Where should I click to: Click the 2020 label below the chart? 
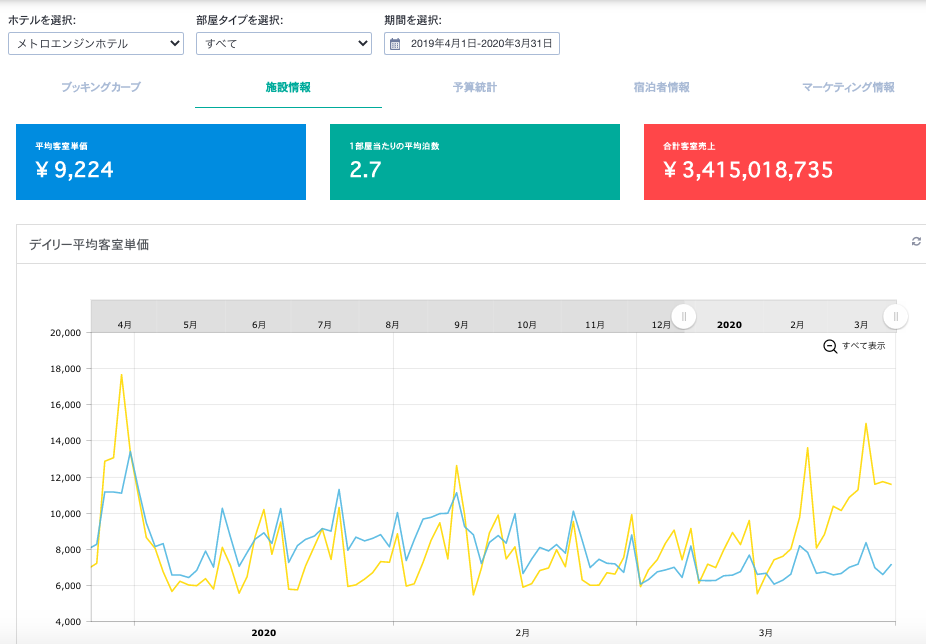tap(263, 633)
